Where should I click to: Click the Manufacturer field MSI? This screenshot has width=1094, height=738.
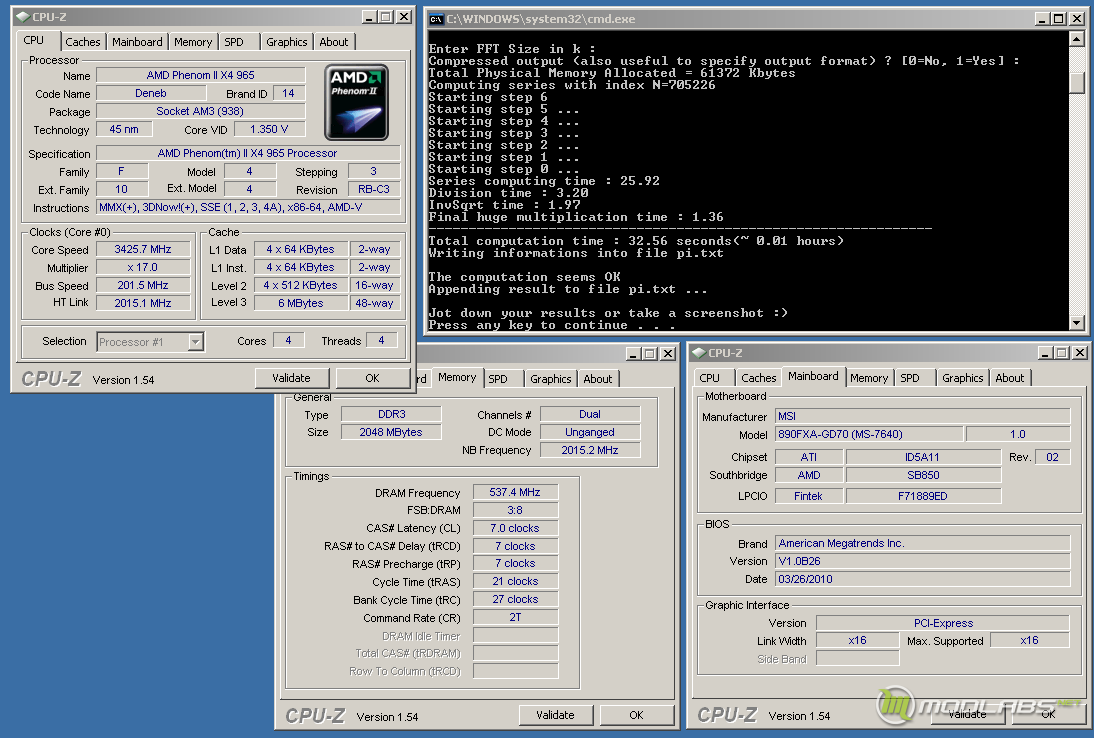[x=923, y=416]
